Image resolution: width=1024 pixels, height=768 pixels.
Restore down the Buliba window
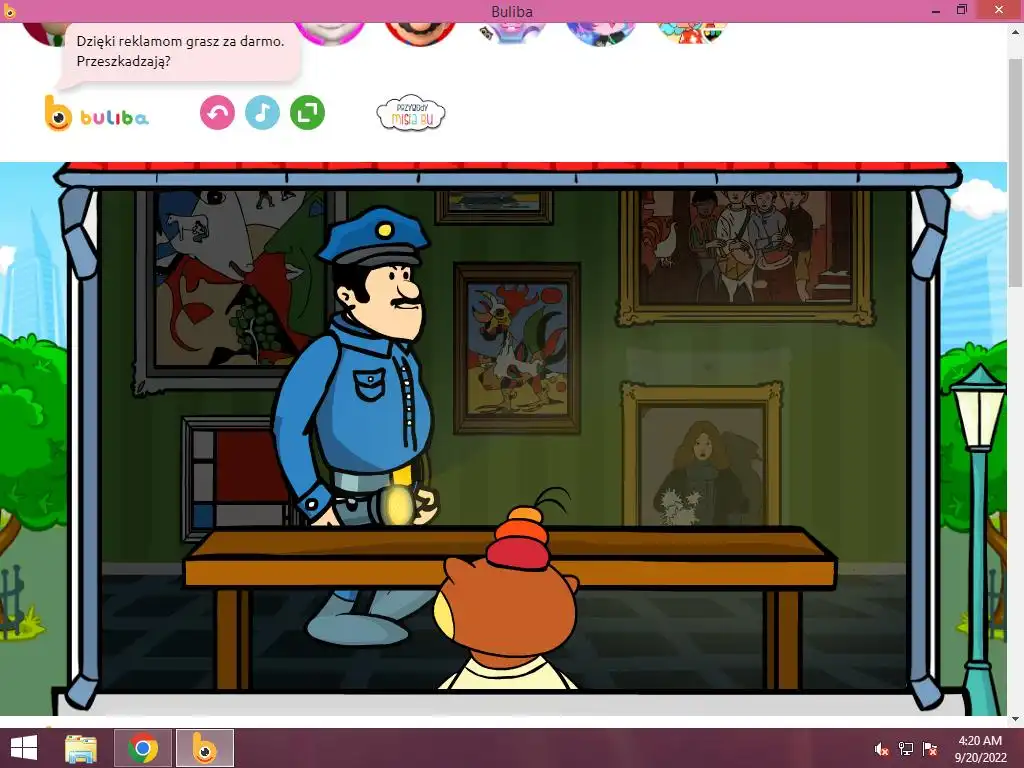pos(962,10)
